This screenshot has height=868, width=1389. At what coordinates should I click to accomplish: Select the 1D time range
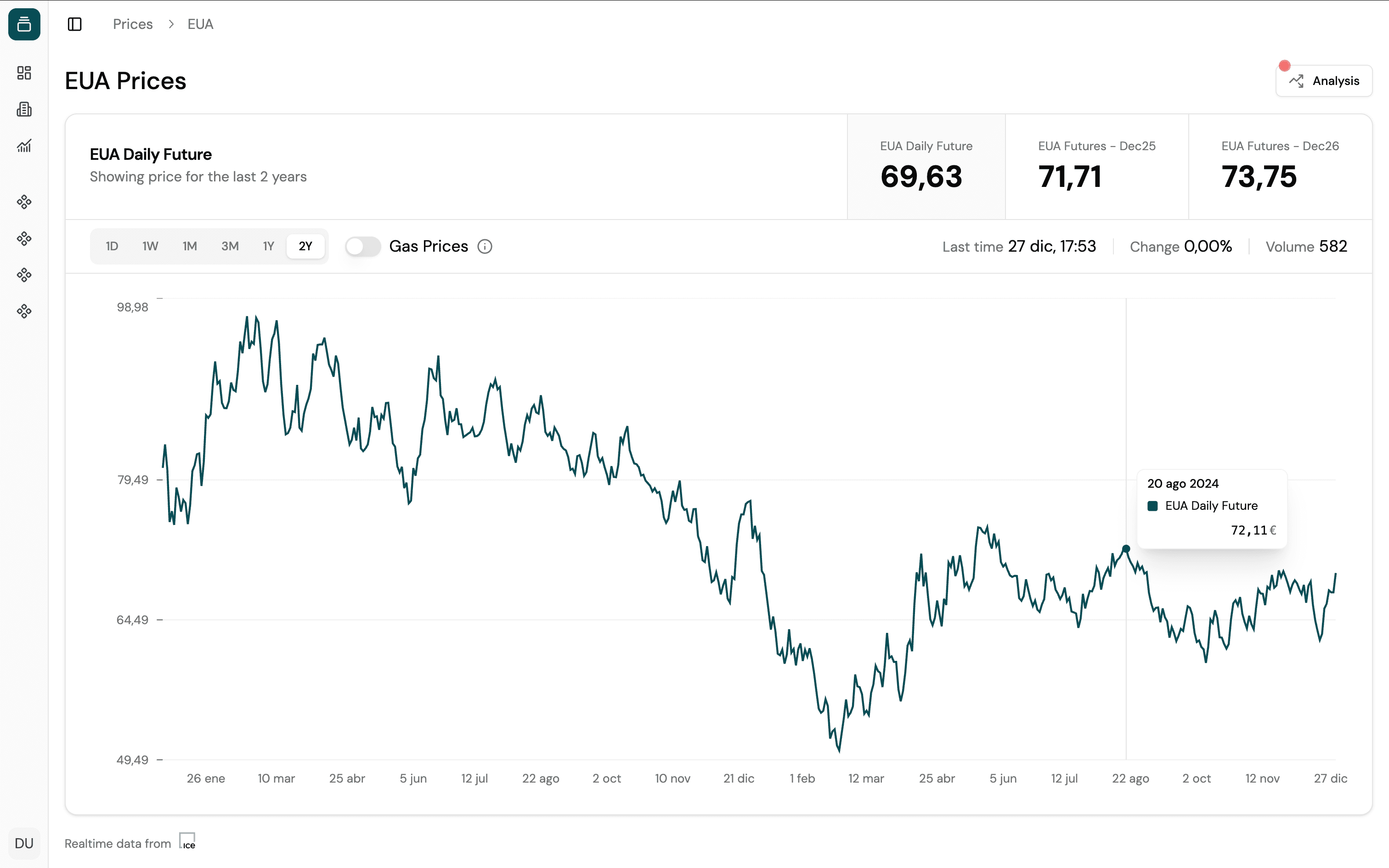[112, 246]
